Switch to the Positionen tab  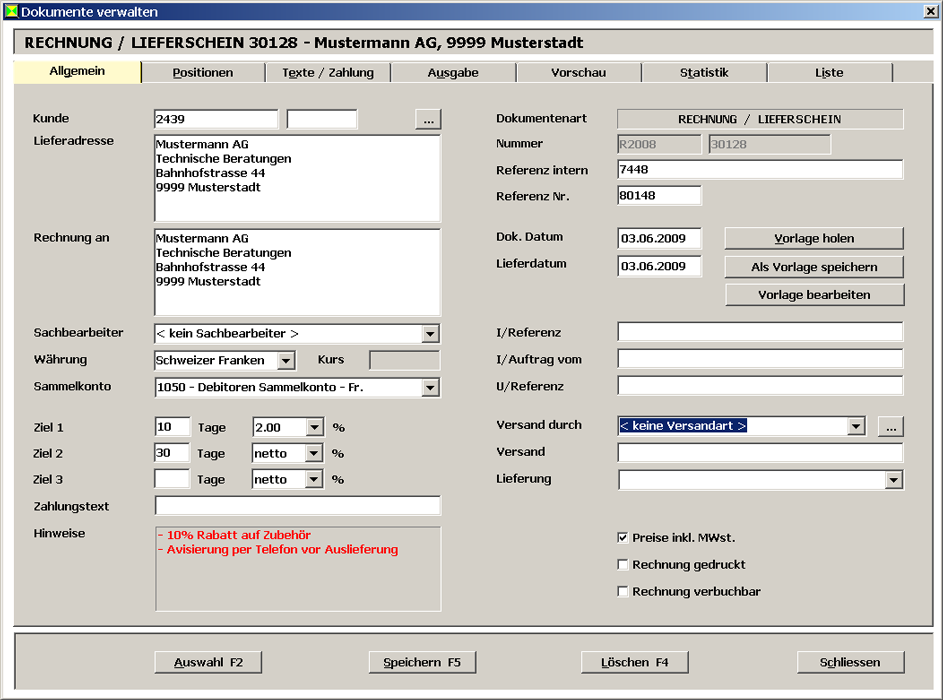203,73
